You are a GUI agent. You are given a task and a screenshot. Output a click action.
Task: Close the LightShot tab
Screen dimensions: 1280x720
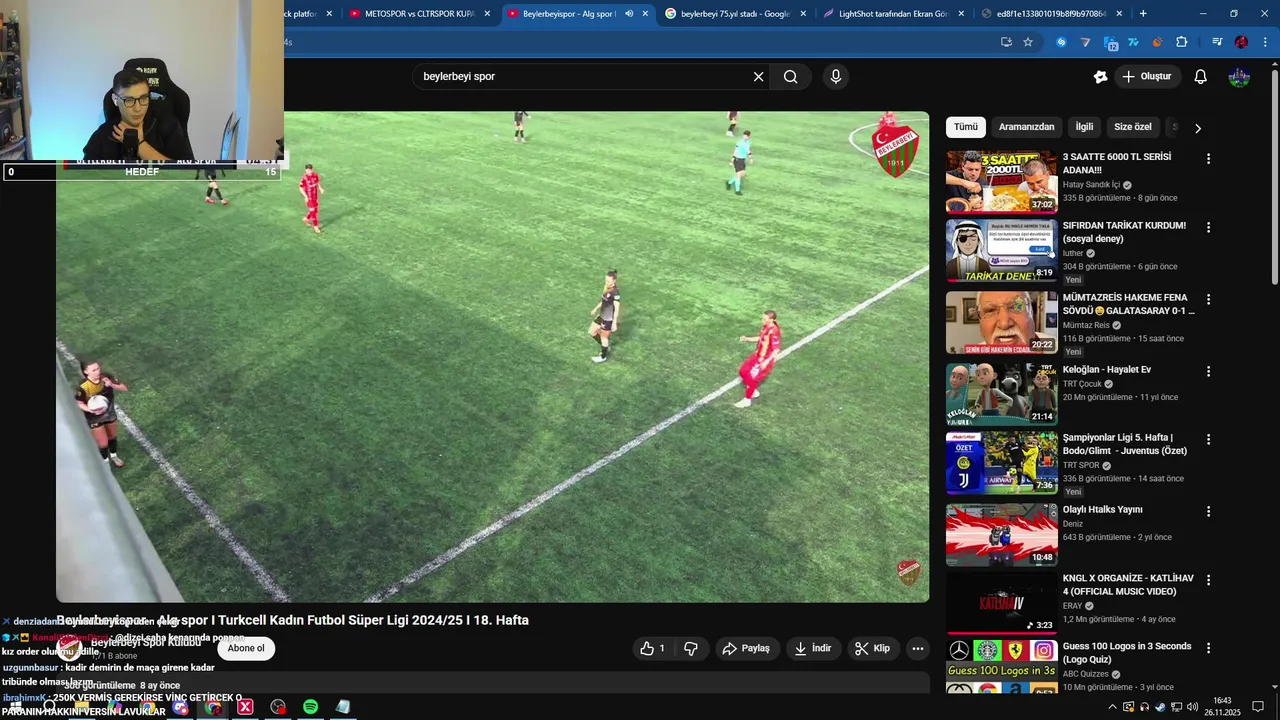tap(961, 14)
